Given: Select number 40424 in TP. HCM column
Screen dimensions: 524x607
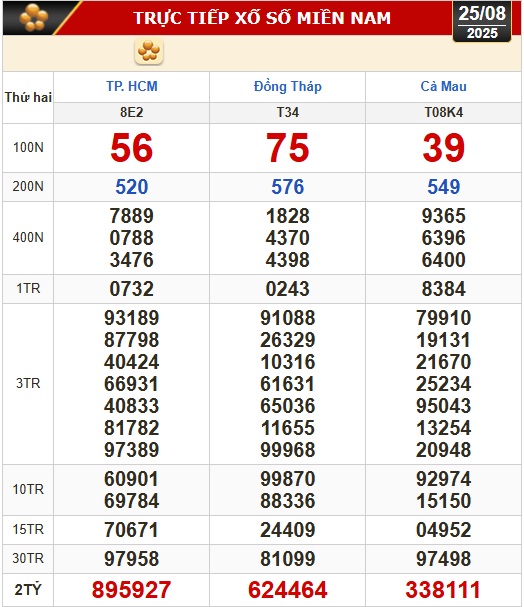Looking at the screenshot, I should [x=132, y=362].
